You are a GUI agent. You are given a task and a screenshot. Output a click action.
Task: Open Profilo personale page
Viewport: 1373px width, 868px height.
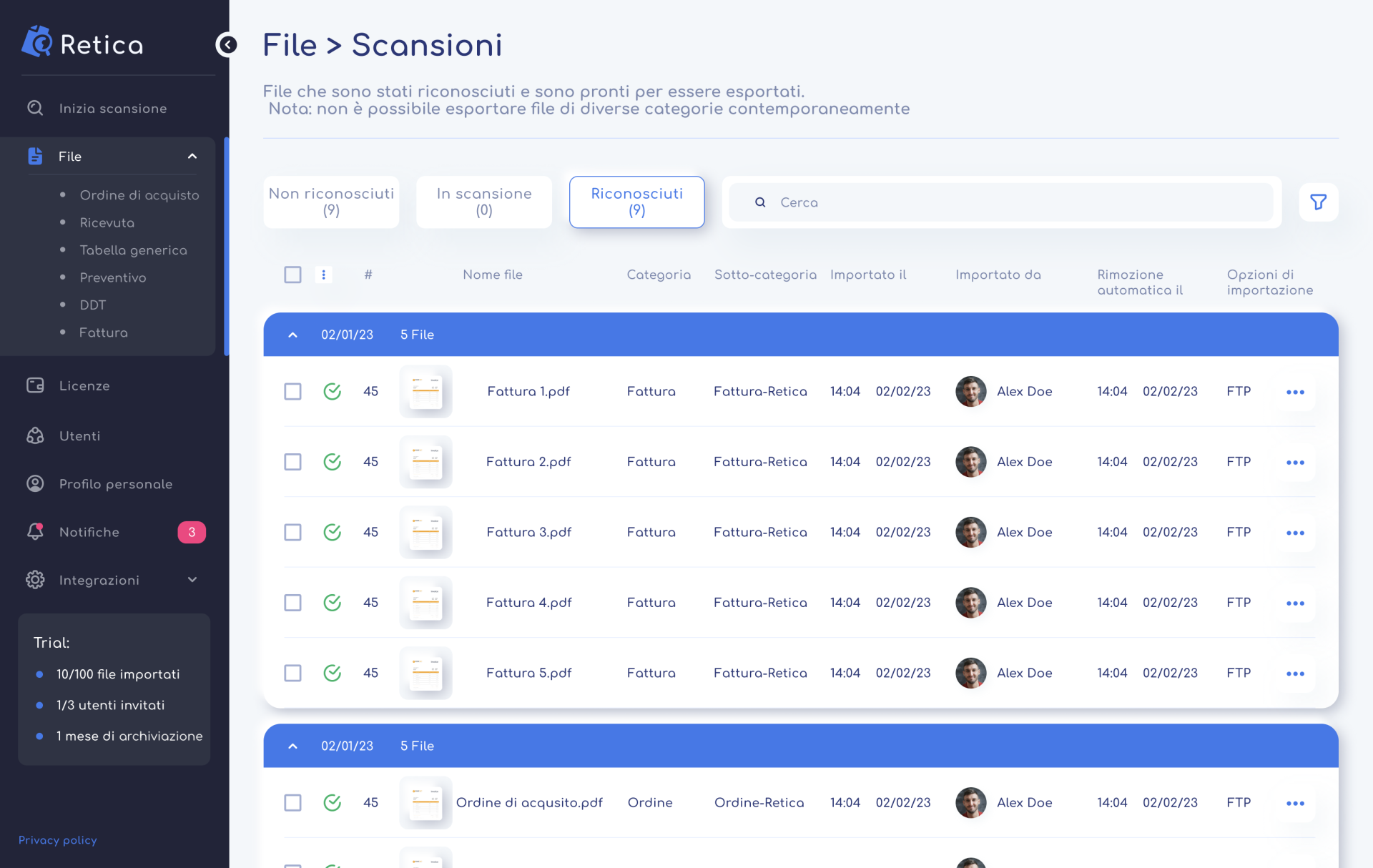[x=115, y=484]
